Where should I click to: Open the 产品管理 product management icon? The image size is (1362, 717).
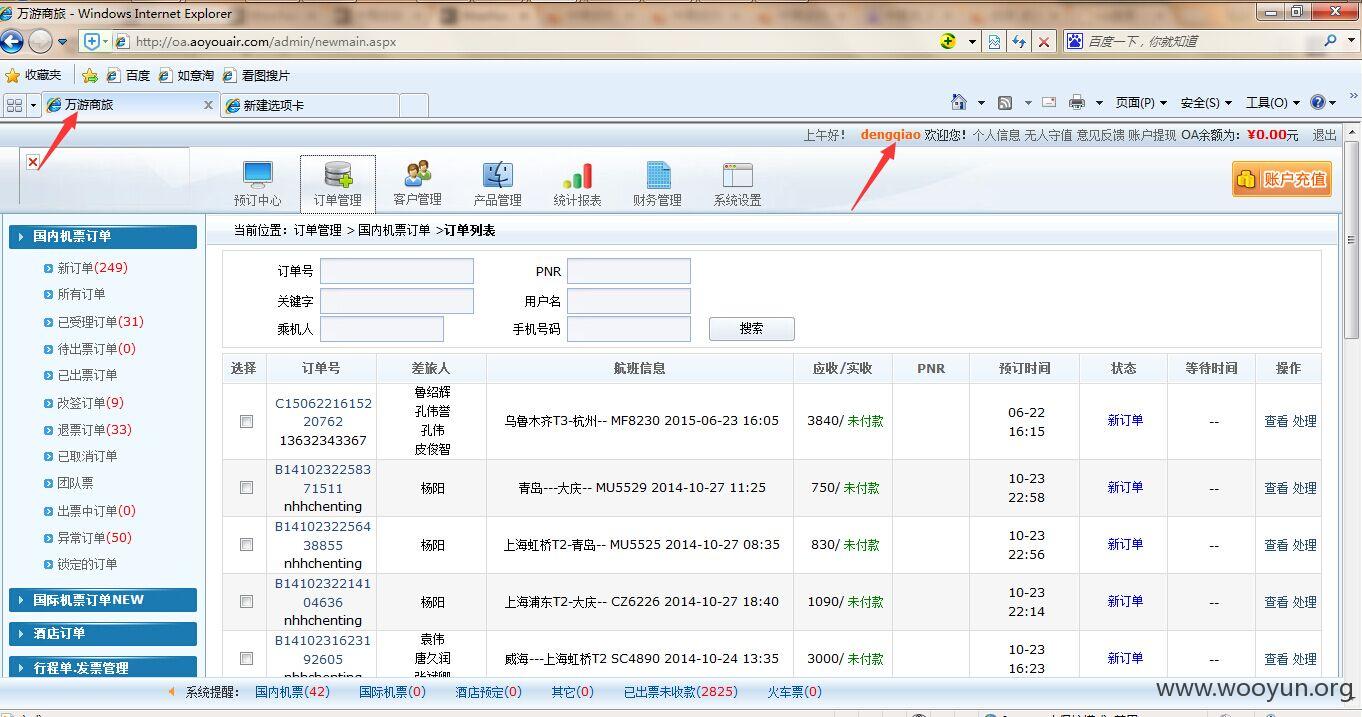pos(497,183)
